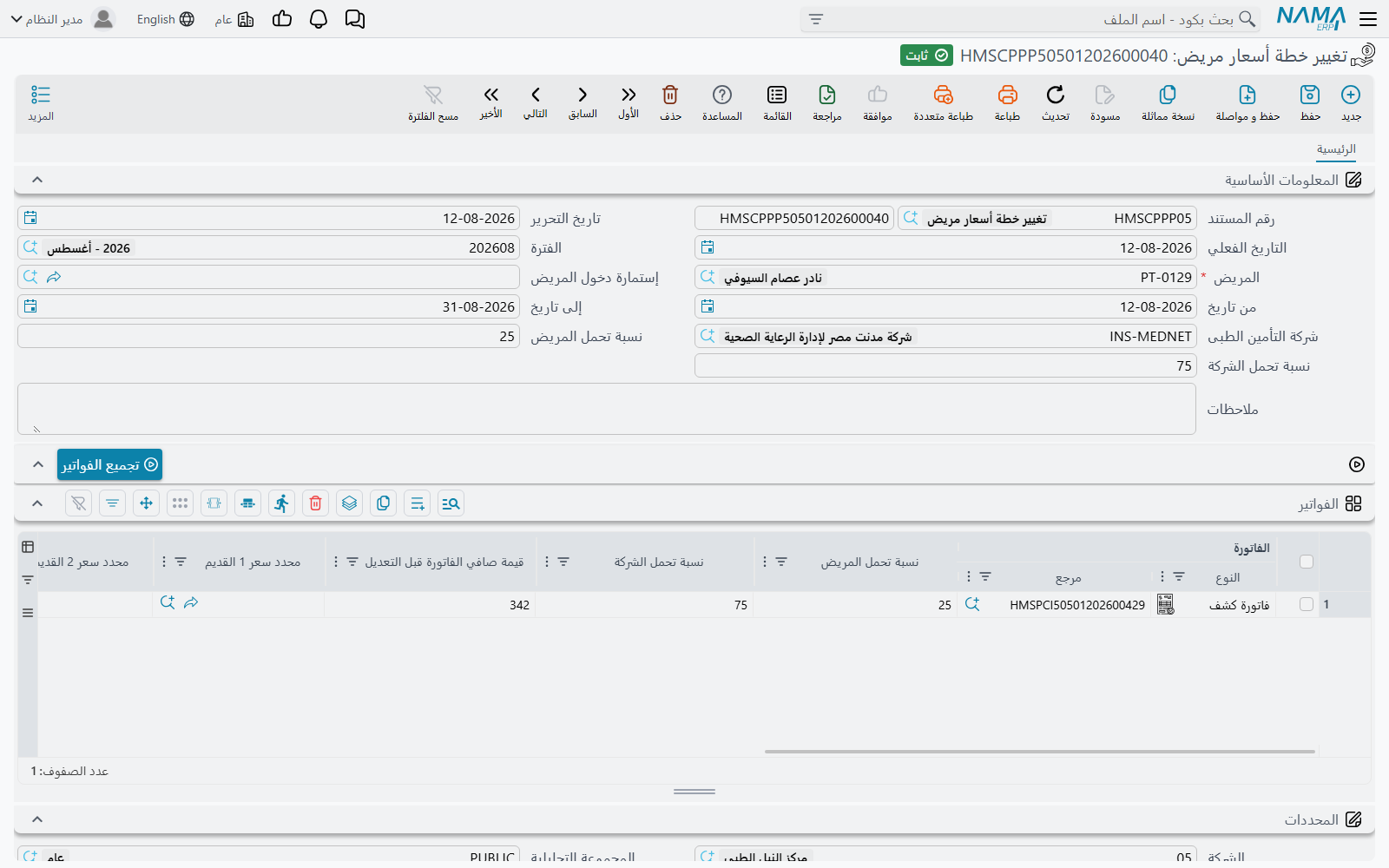Screen dimensions: 1389x868
Task: Click the ملاحظات notes text area
Action: (x=607, y=409)
